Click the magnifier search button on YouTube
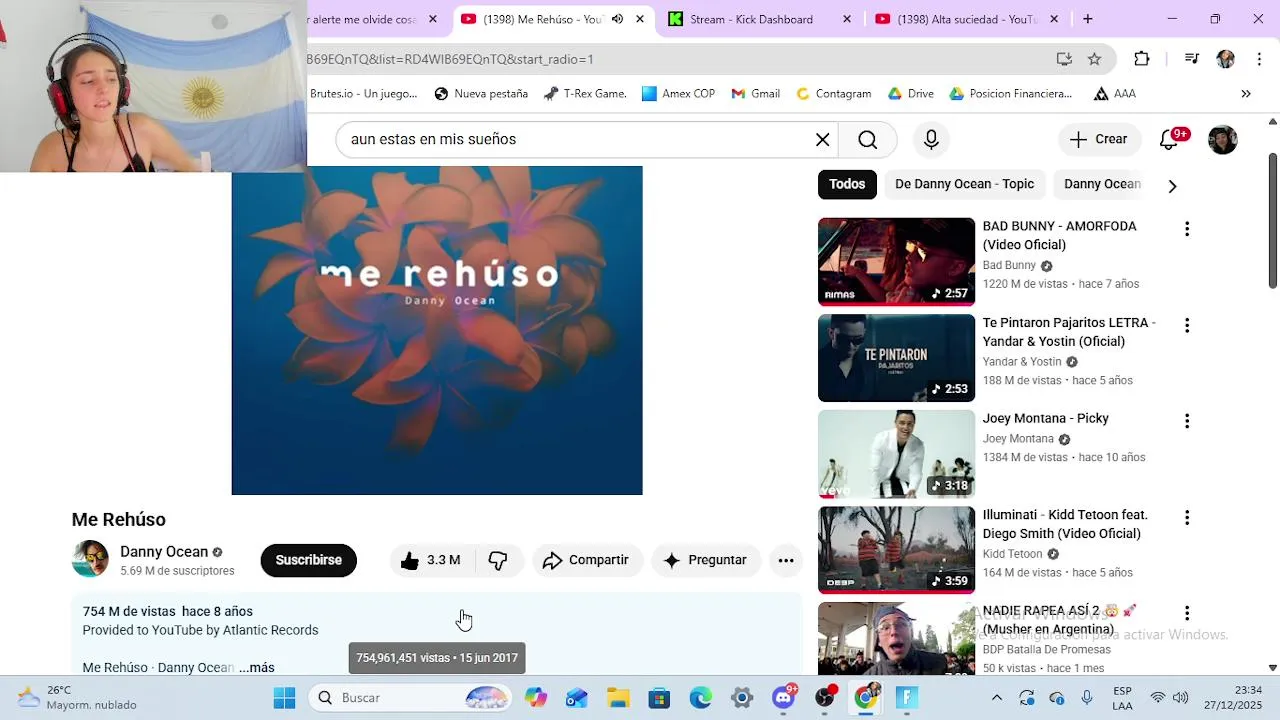The width and height of the screenshot is (1280, 720). [x=868, y=140]
